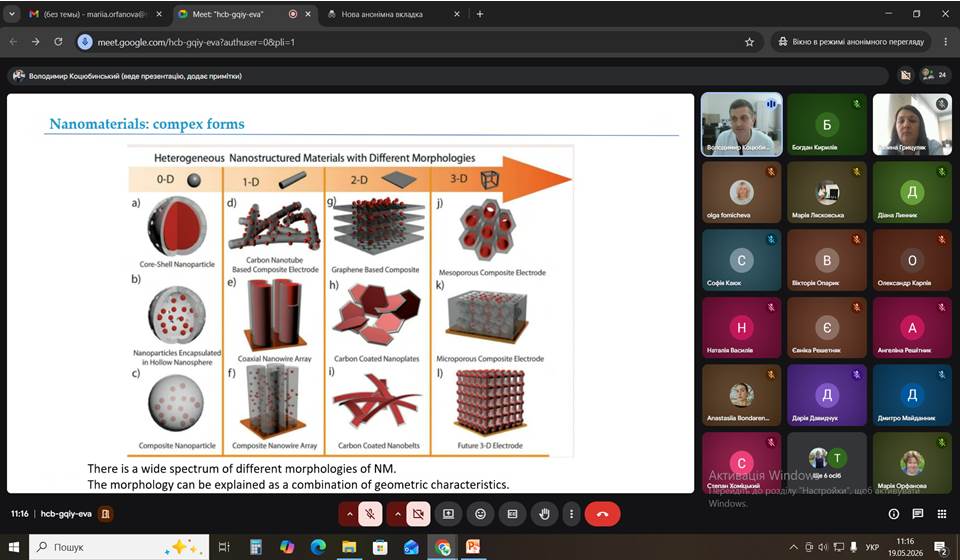Screen dimensions: 960x560
Task: Click the Пошук taskbar search box
Action: (119, 547)
